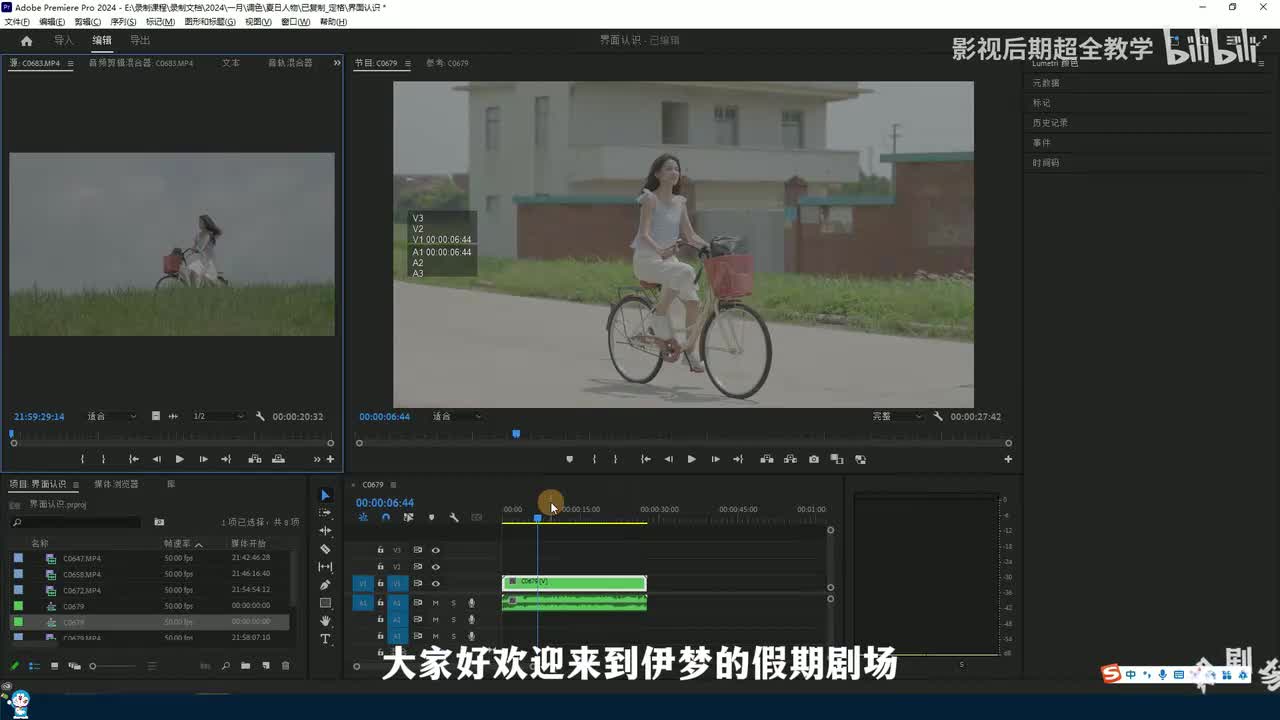Click Program monitor playhead scrub bar
Screen dimensions: 1280x720
coord(683,434)
